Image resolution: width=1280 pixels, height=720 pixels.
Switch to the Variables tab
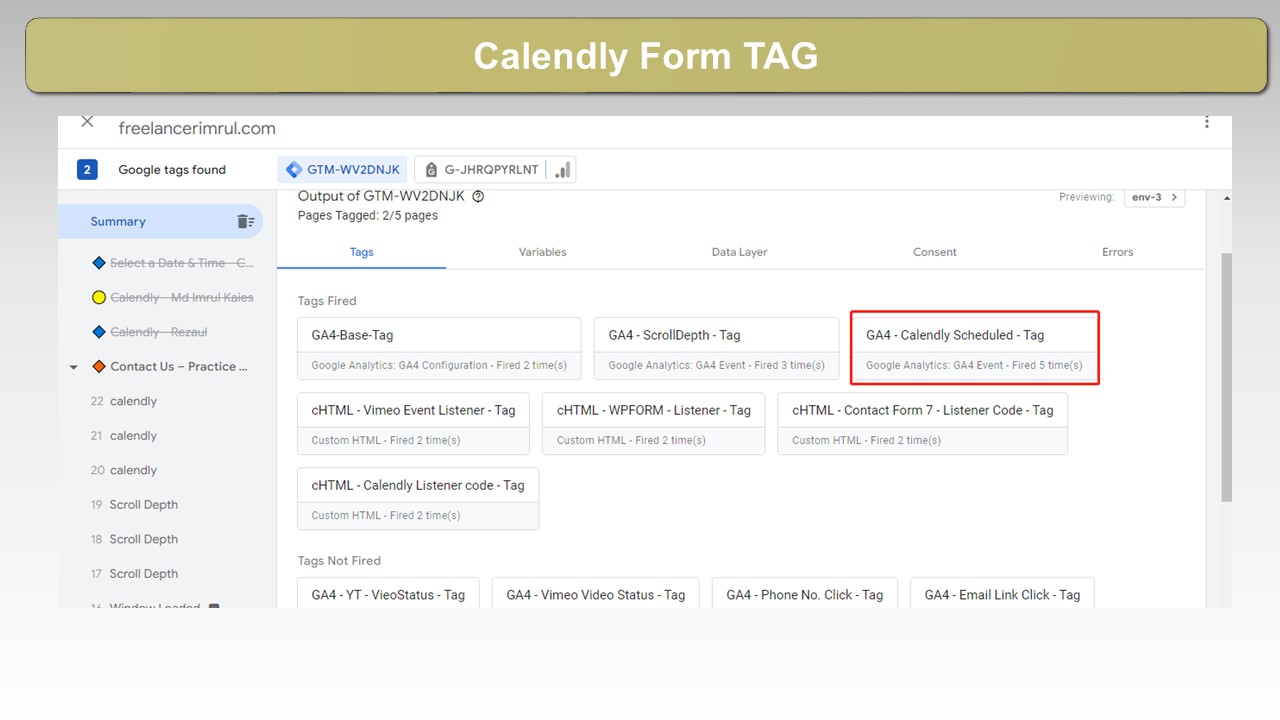click(543, 252)
